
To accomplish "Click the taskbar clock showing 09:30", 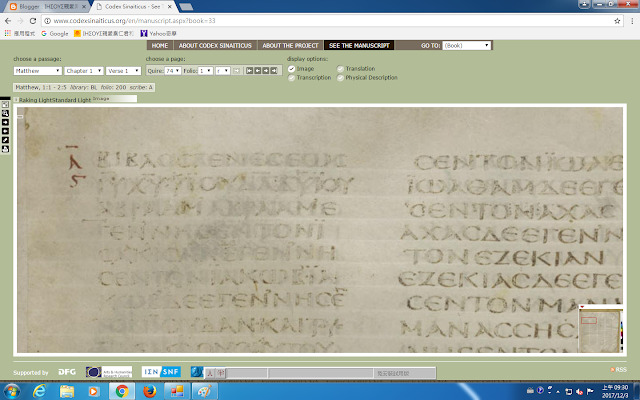I will [x=615, y=391].
